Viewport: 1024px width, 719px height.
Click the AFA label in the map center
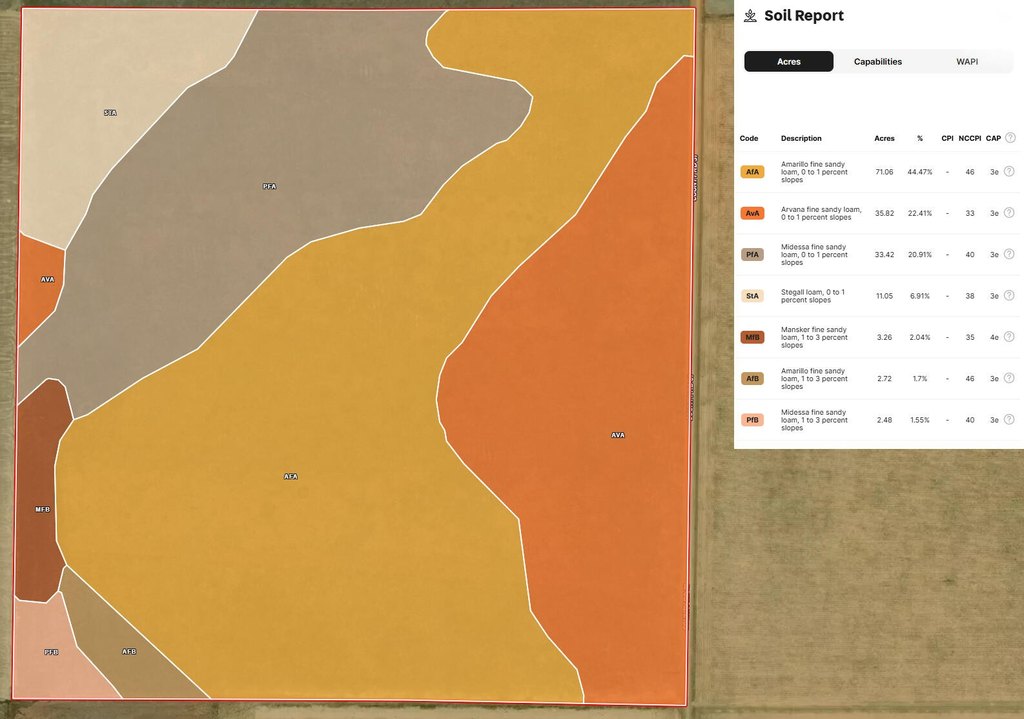(291, 477)
